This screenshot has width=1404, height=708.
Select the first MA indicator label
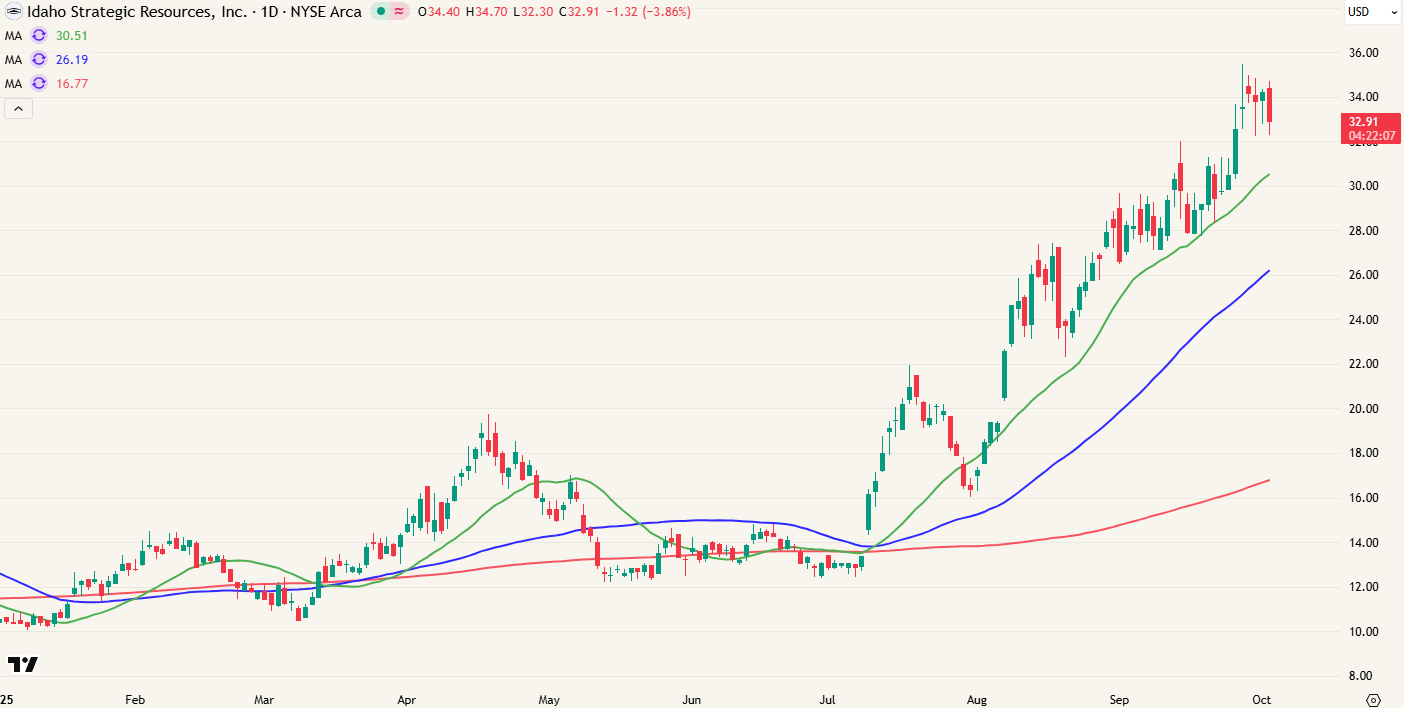click(x=13, y=35)
